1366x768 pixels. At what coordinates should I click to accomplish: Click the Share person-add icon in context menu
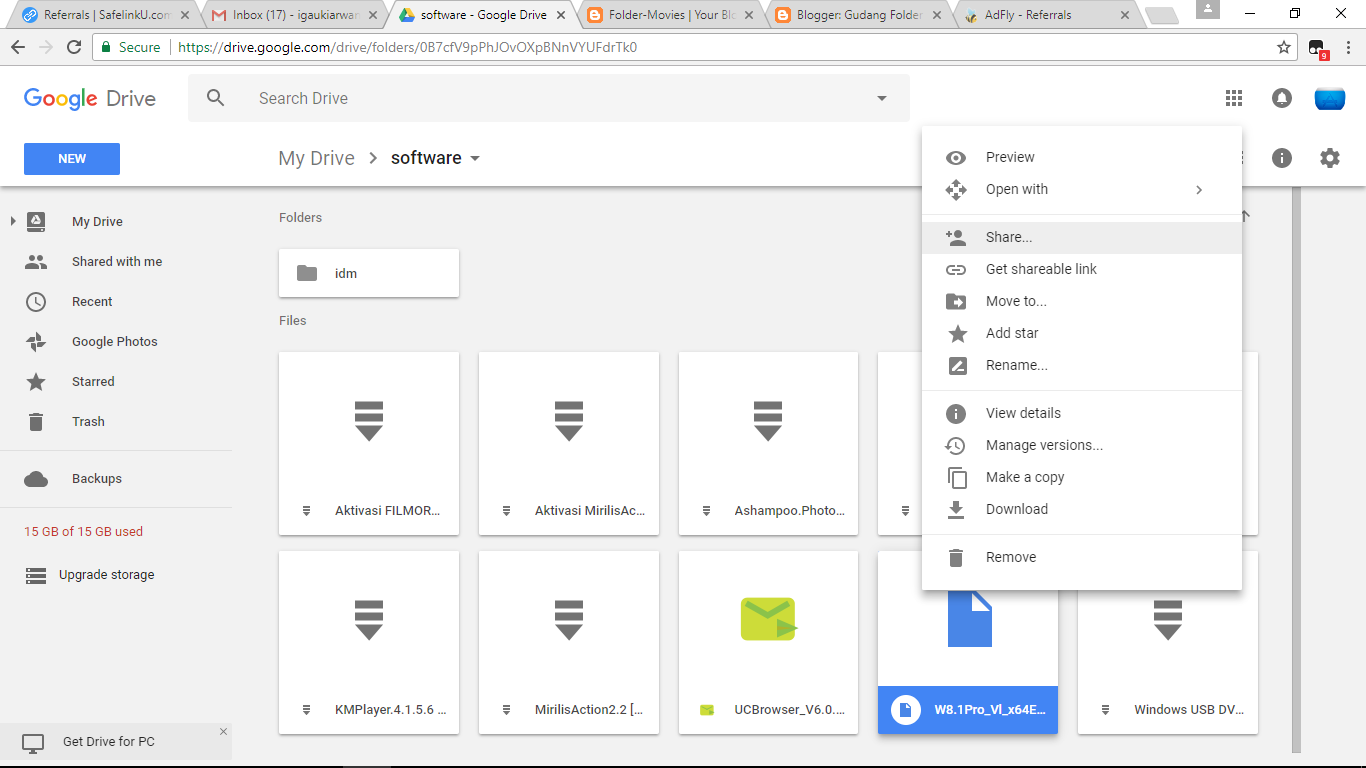coord(956,237)
